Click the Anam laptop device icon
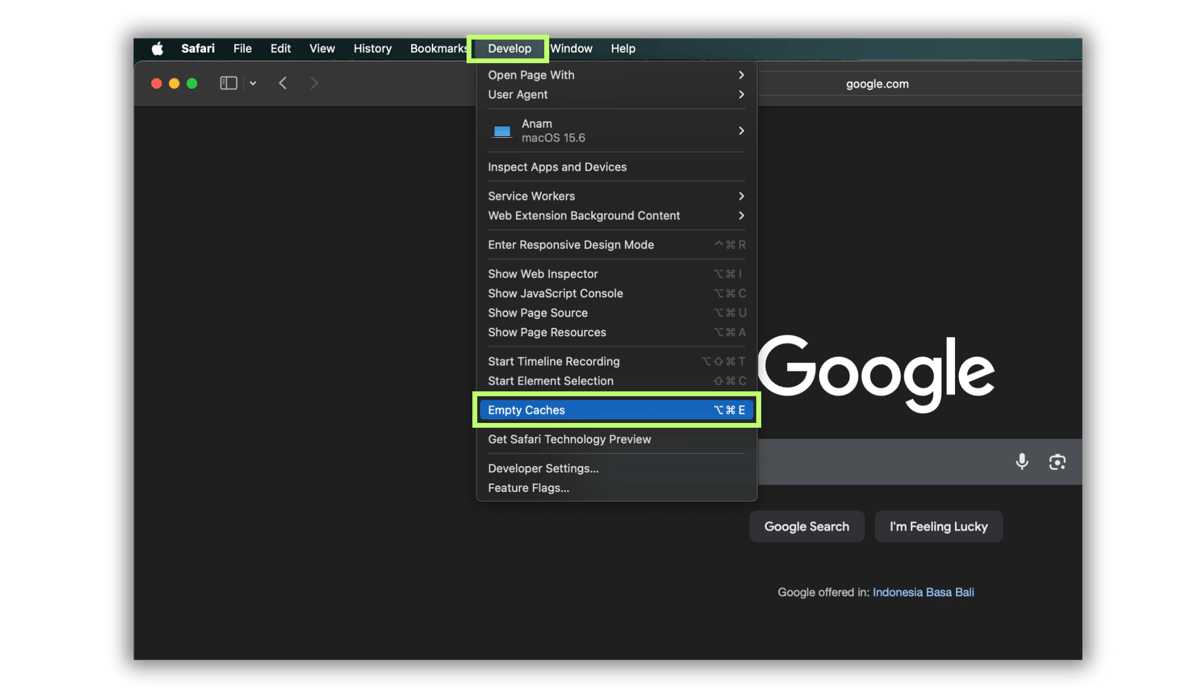 click(502, 131)
